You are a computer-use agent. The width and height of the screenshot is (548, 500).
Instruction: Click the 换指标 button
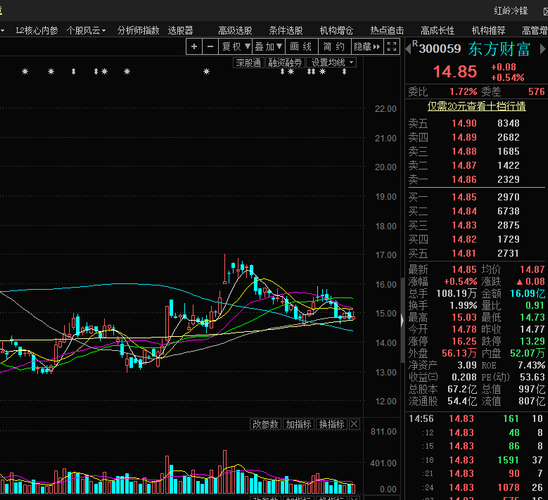(332, 424)
